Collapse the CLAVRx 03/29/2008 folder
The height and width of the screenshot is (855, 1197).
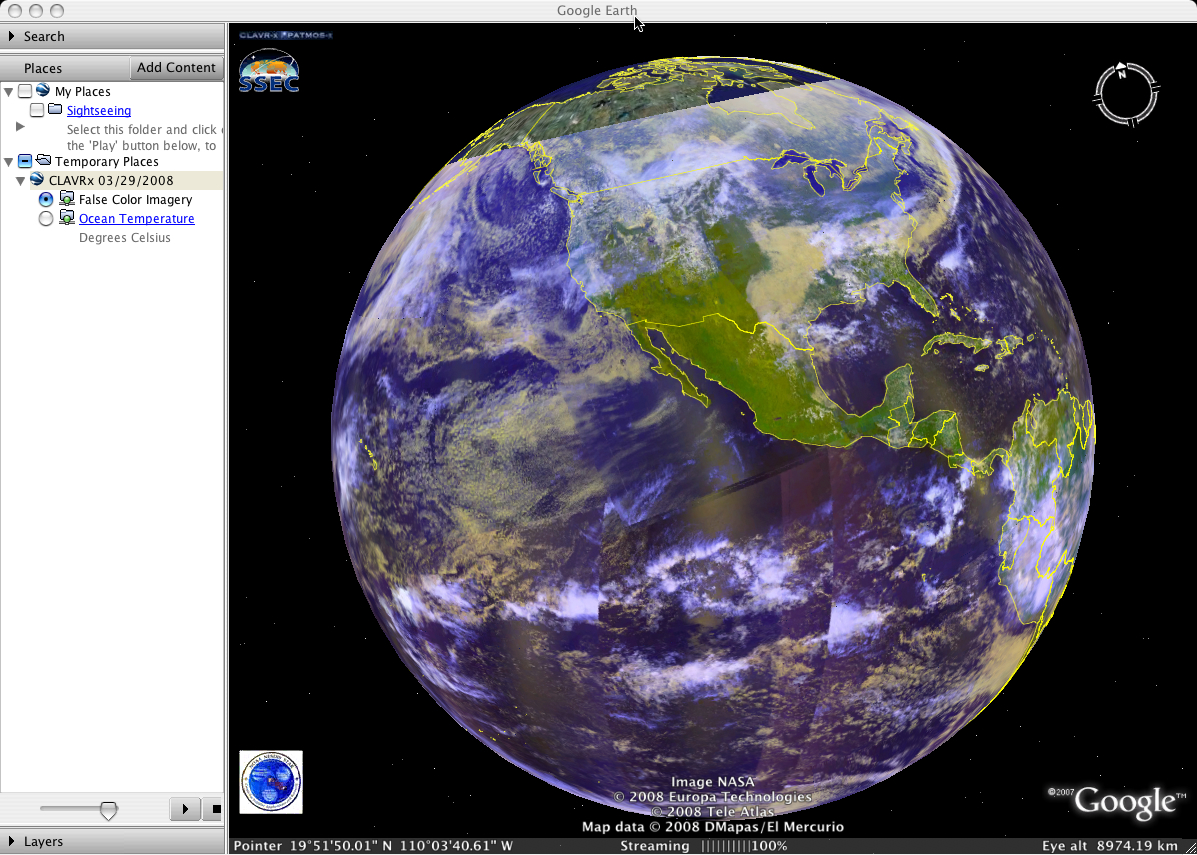21,181
